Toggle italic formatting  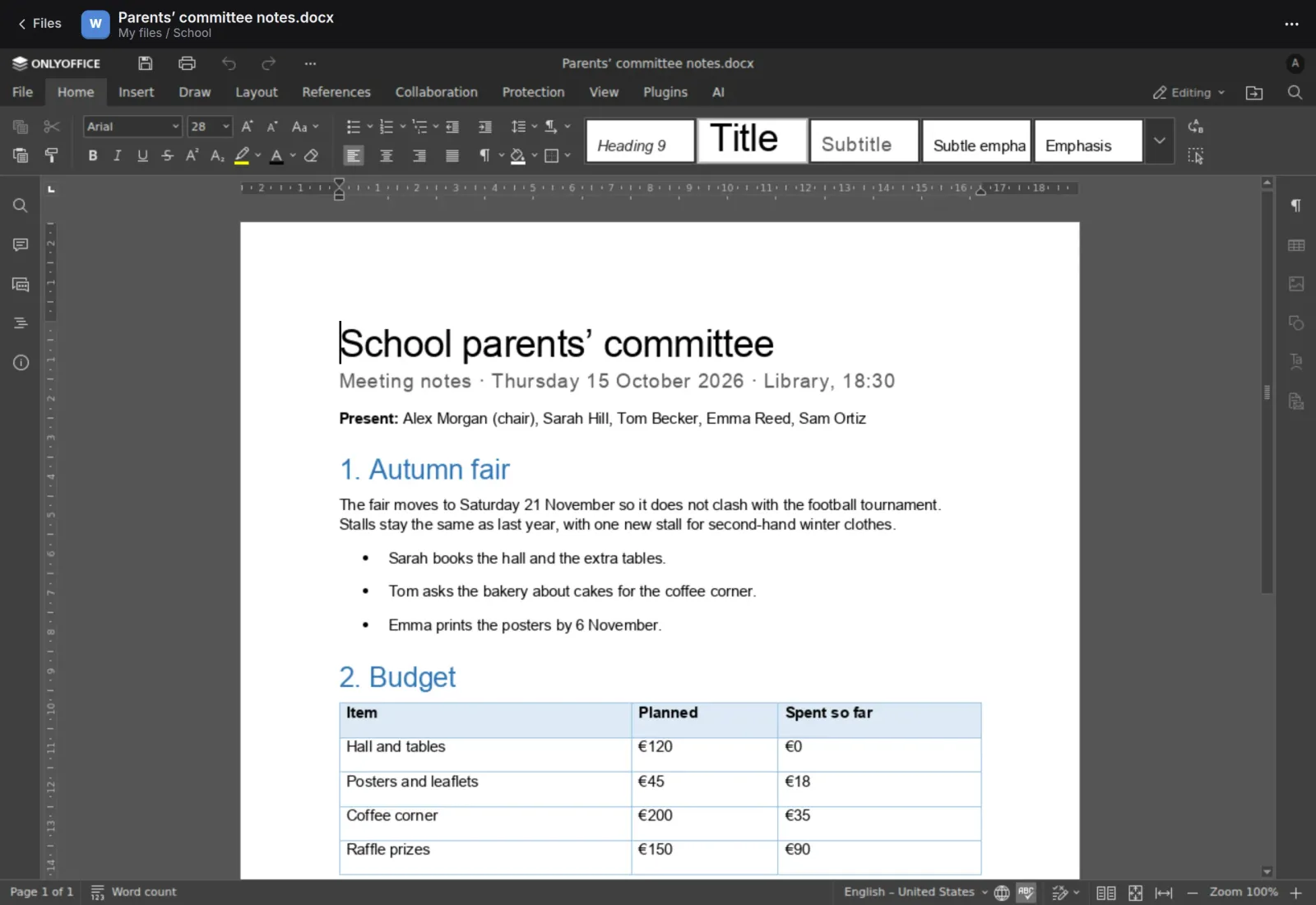tap(118, 155)
